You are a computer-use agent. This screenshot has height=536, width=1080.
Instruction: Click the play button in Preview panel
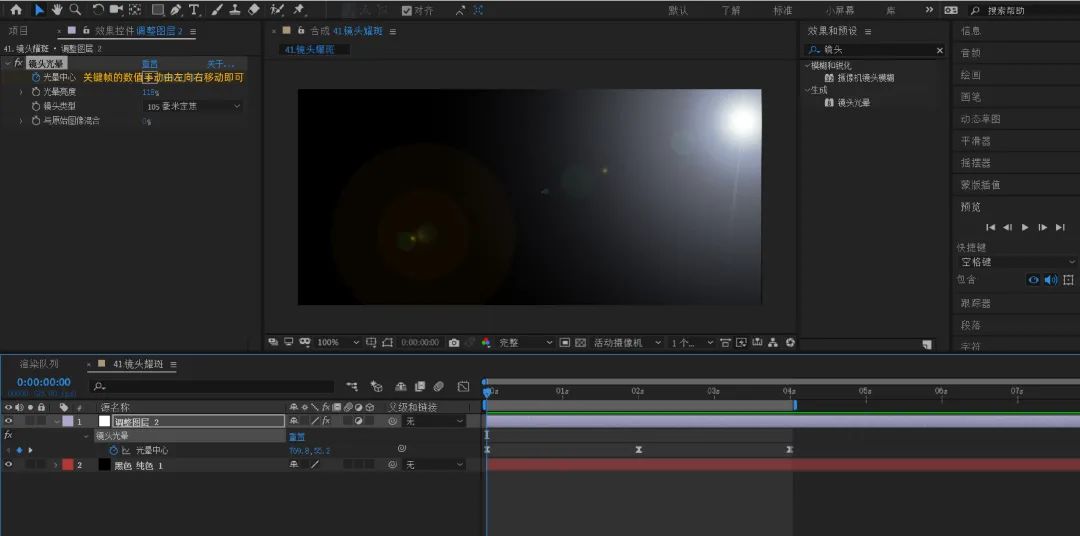coord(1025,227)
